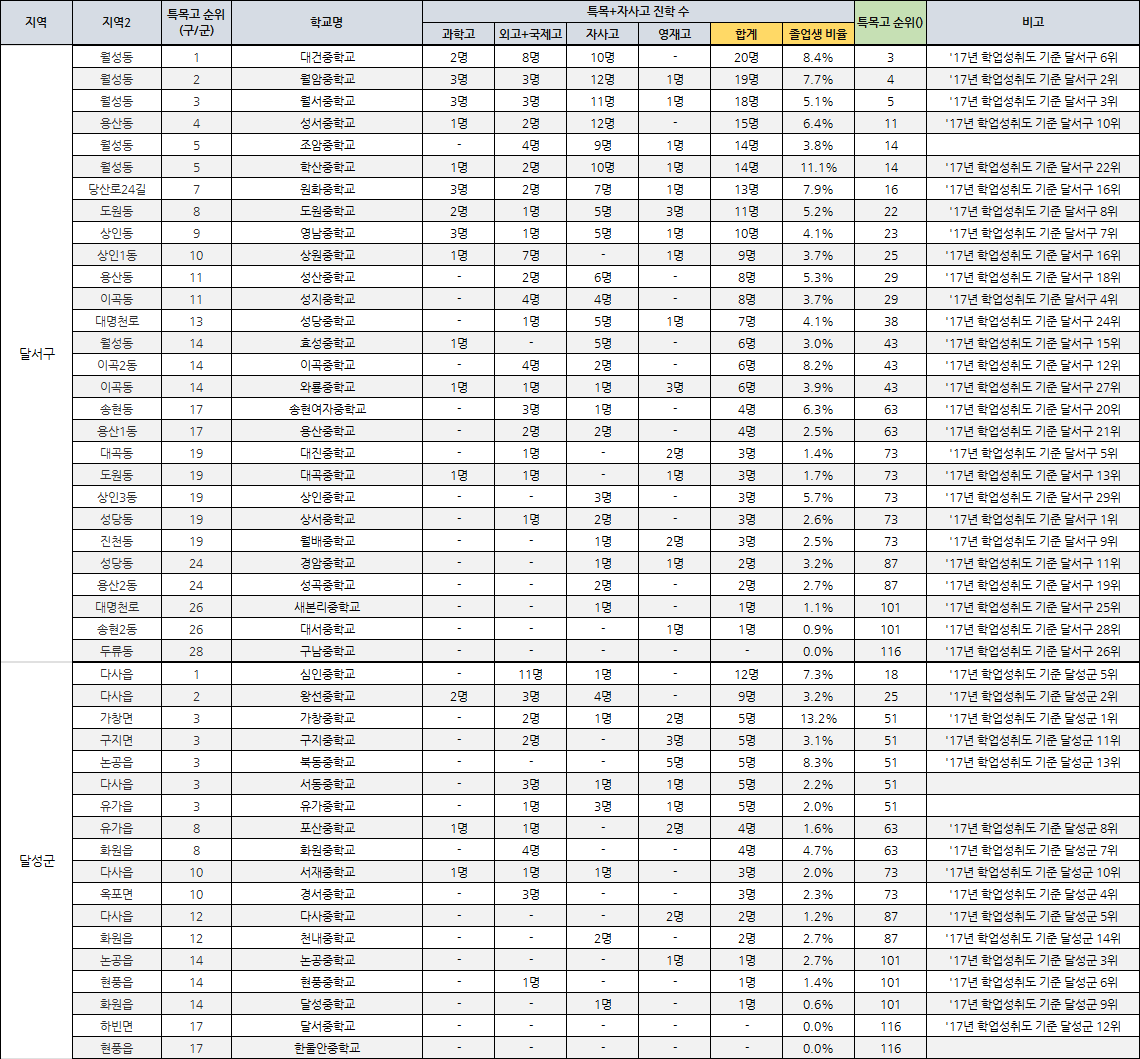Select the 외고+국제고 column header
The image size is (1140, 1059).
[x=530, y=34]
